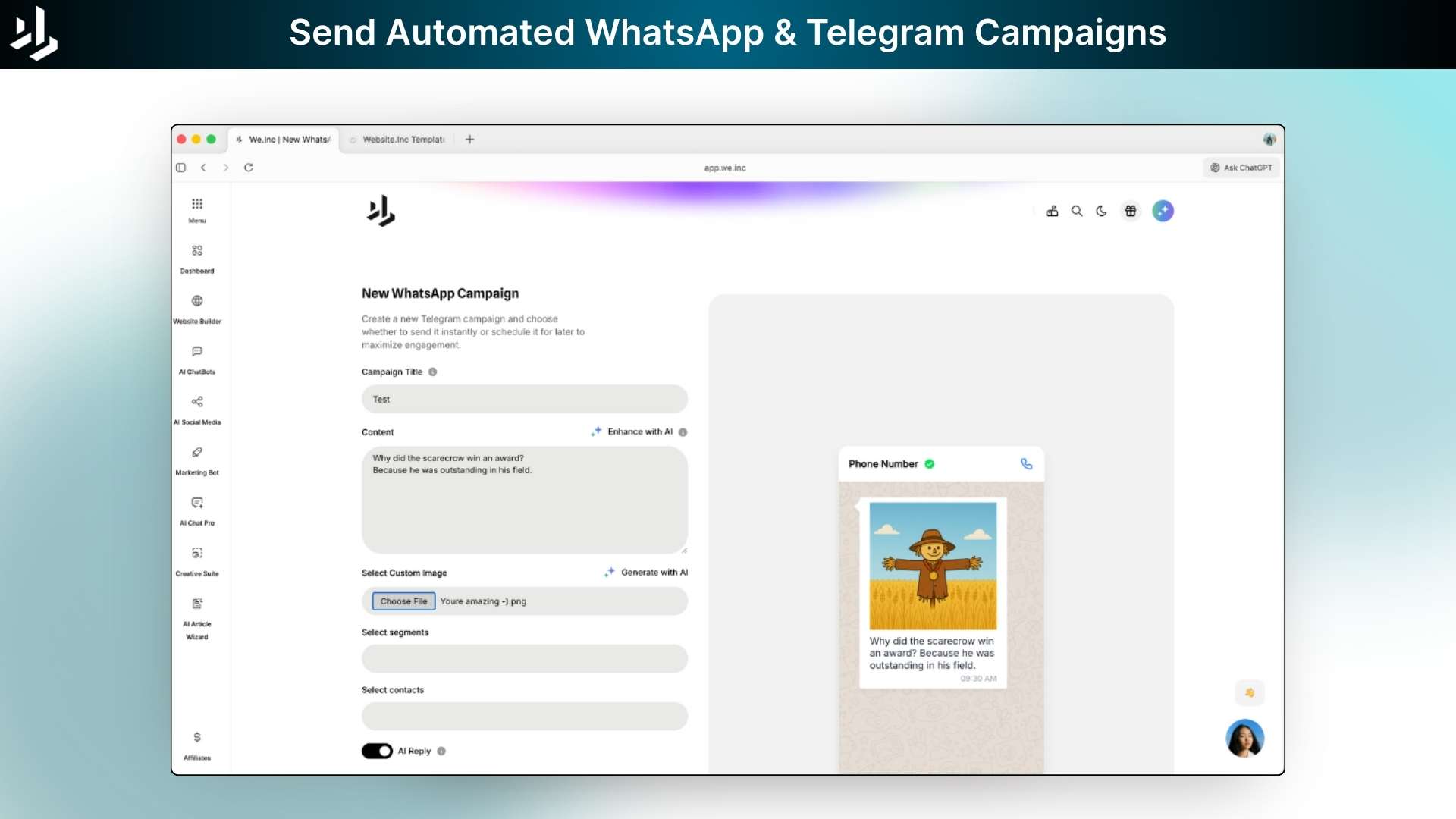Open the Dashboard sidebar icon
The image size is (1456, 819).
(x=197, y=251)
